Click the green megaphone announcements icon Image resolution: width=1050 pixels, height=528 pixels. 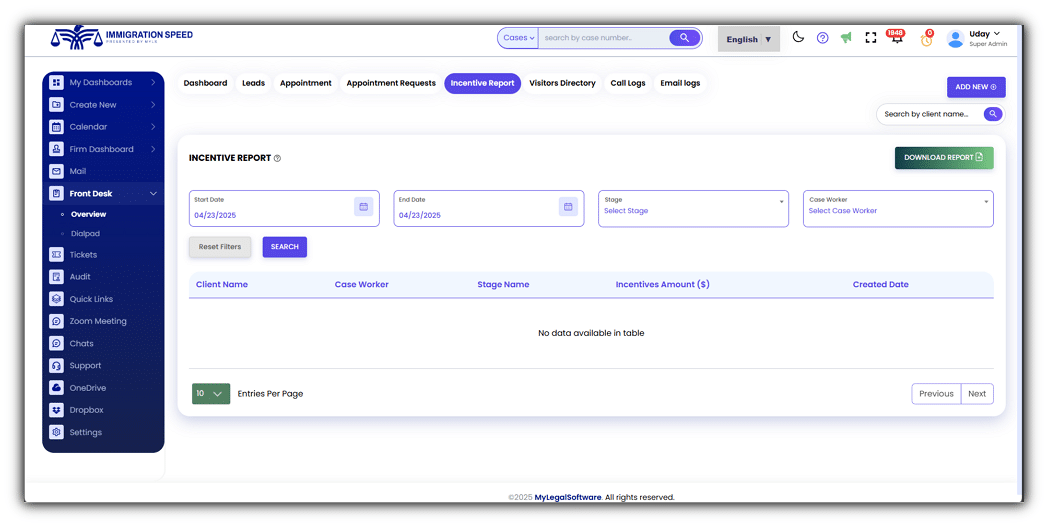(x=846, y=38)
